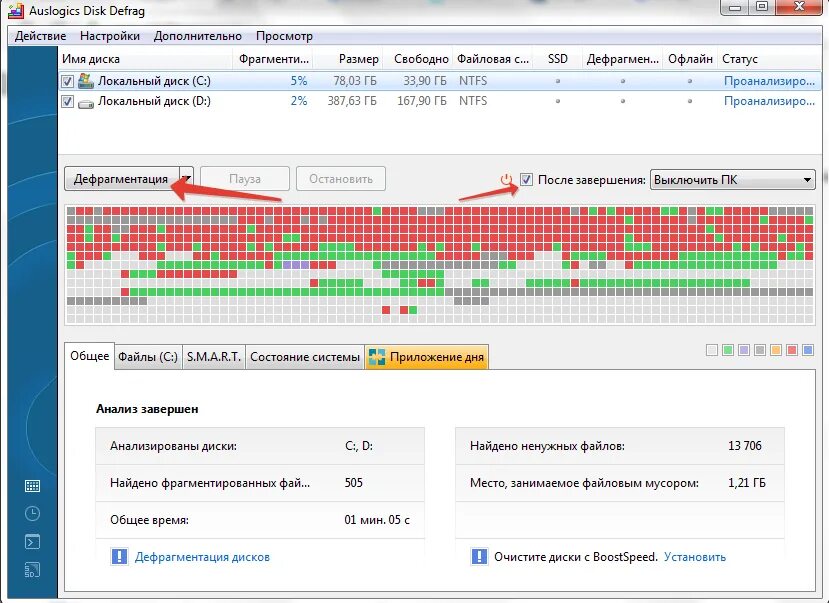Click the blue legend swatch
This screenshot has width=829, height=603.
click(x=808, y=350)
